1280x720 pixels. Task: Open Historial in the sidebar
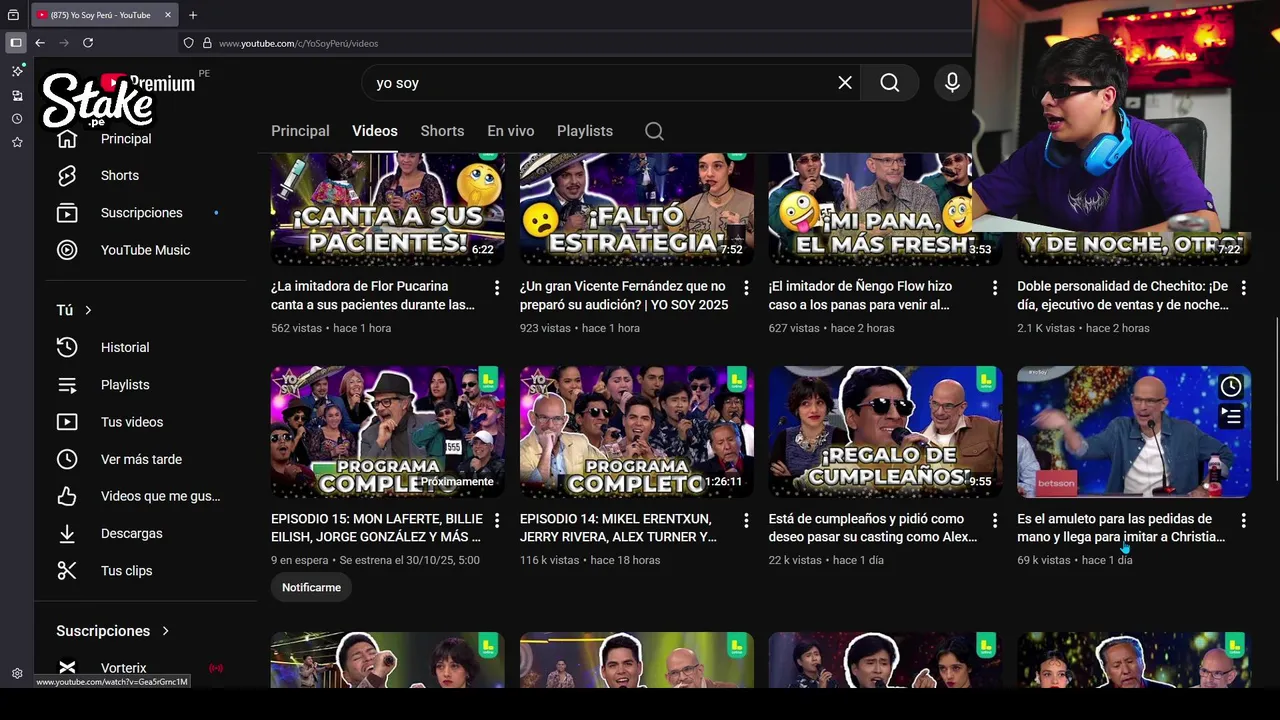(125, 348)
